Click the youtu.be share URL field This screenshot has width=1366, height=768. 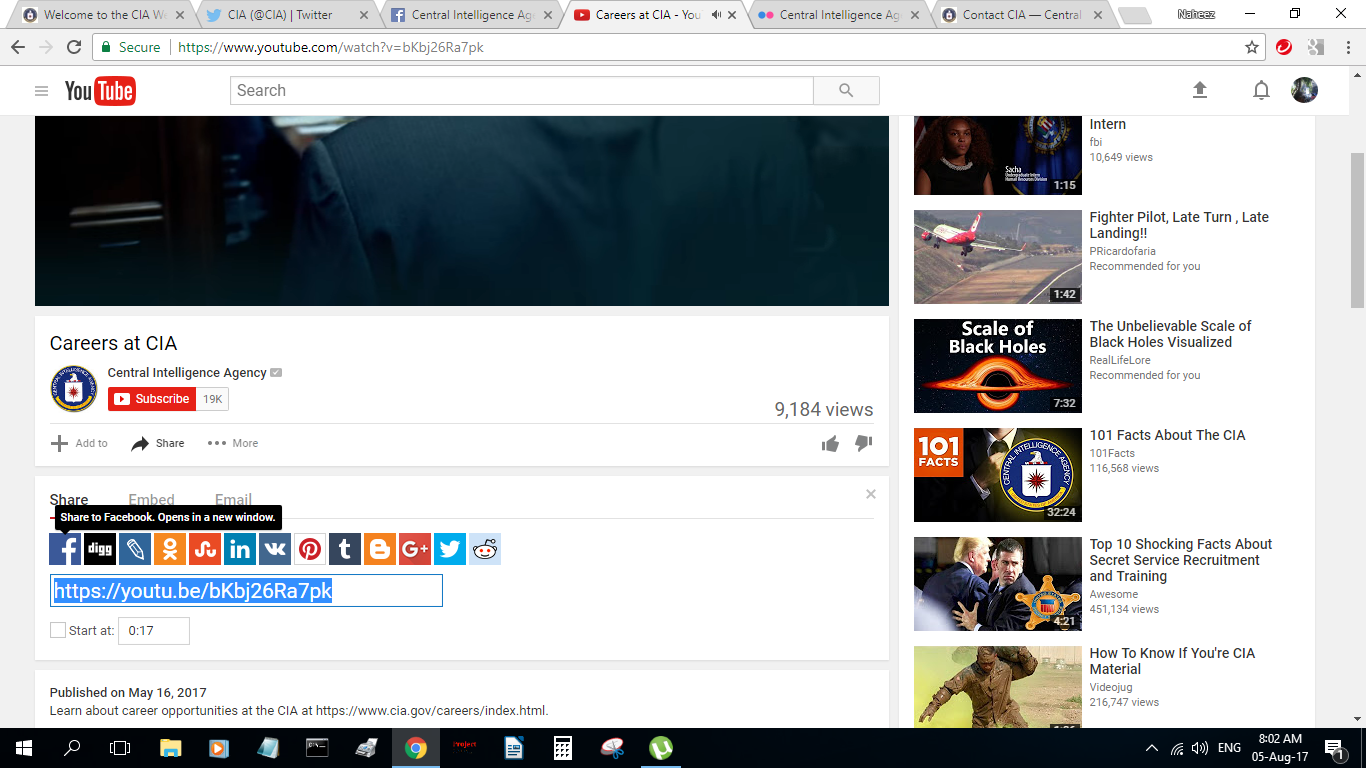[x=246, y=591]
